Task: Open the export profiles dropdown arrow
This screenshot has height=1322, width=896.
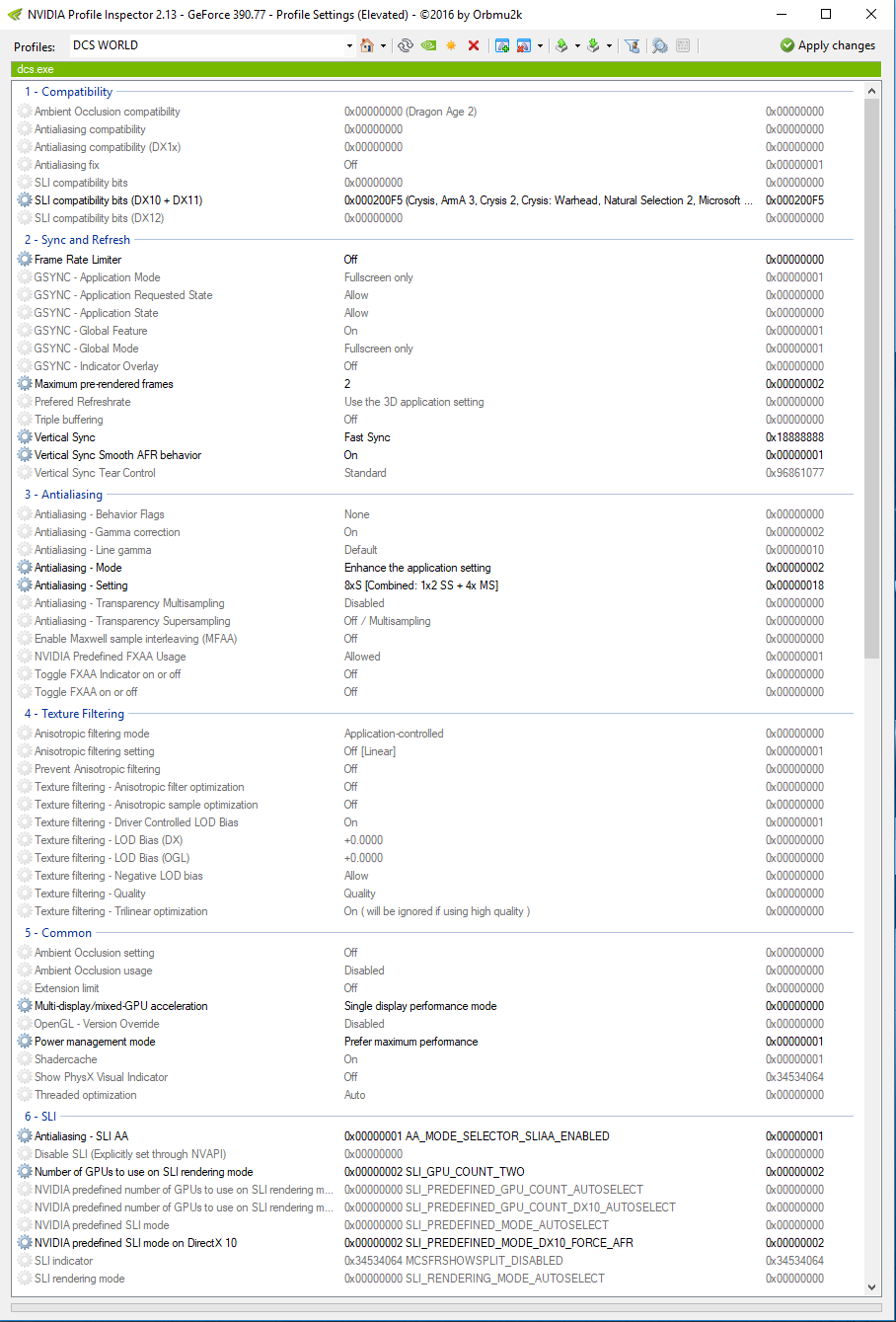Action: [577, 45]
